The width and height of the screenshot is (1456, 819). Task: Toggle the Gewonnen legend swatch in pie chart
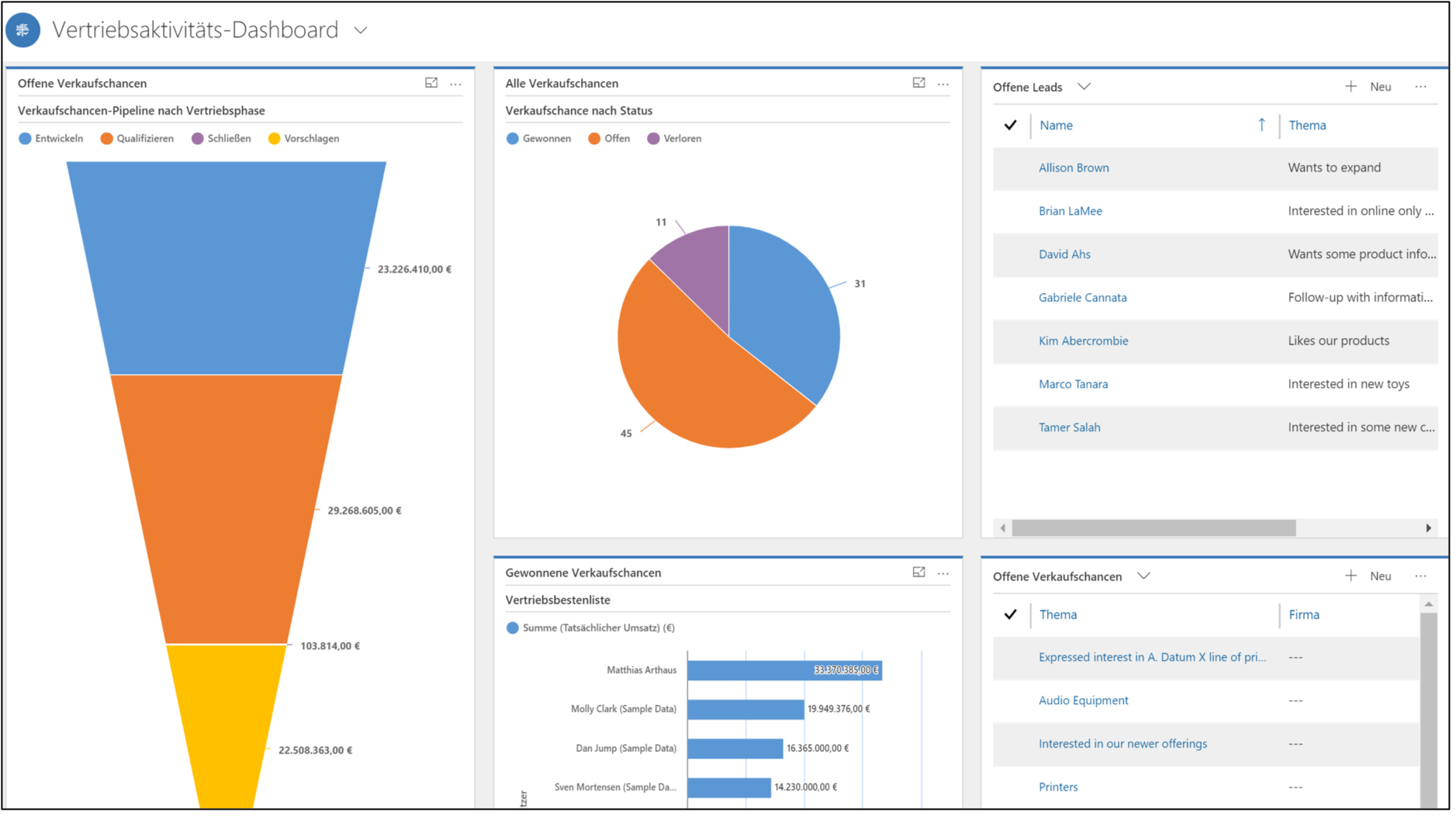(513, 139)
